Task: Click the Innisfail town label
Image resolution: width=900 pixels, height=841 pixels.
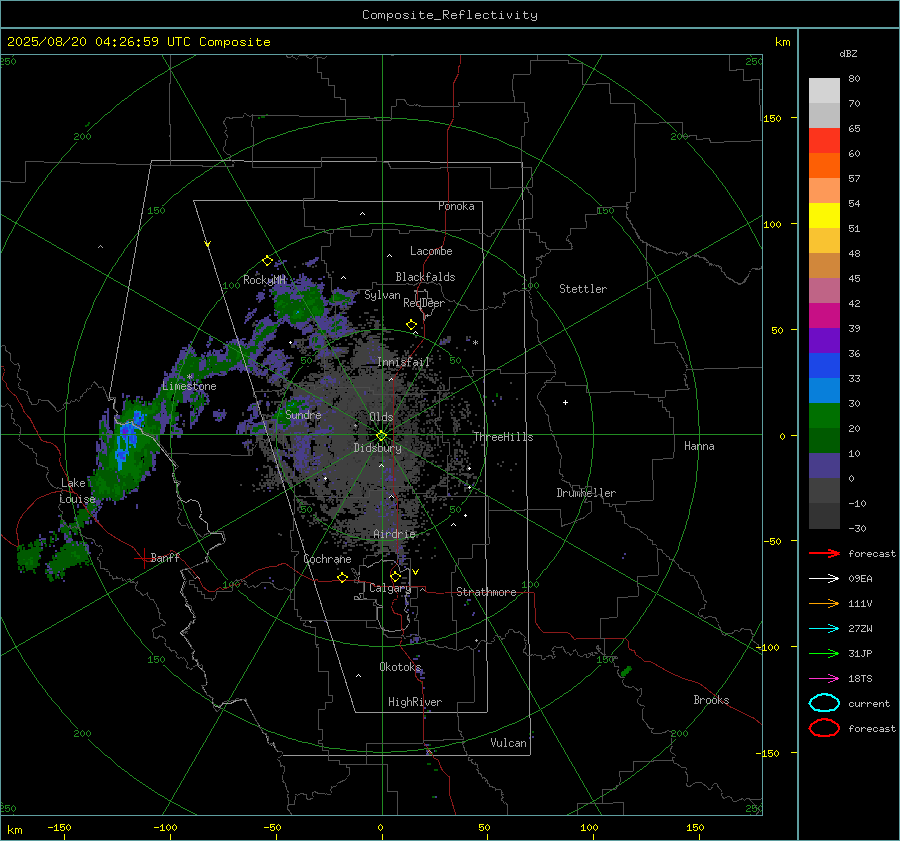Action: point(403,362)
